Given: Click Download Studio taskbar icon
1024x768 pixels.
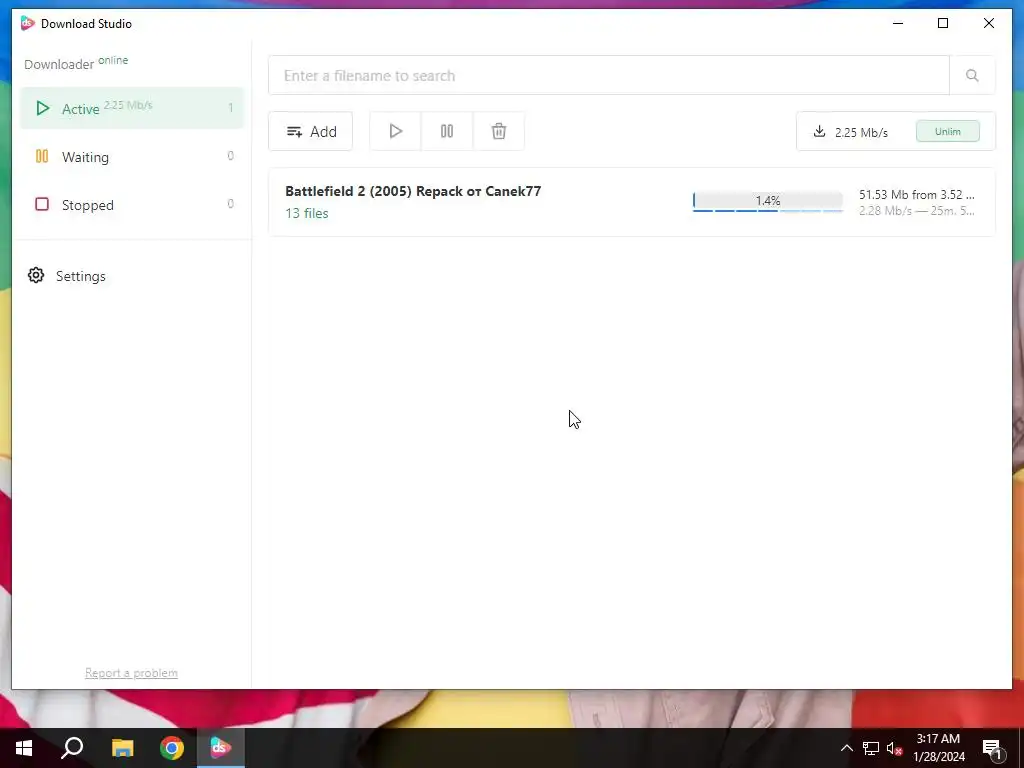Looking at the screenshot, I should tap(221, 748).
